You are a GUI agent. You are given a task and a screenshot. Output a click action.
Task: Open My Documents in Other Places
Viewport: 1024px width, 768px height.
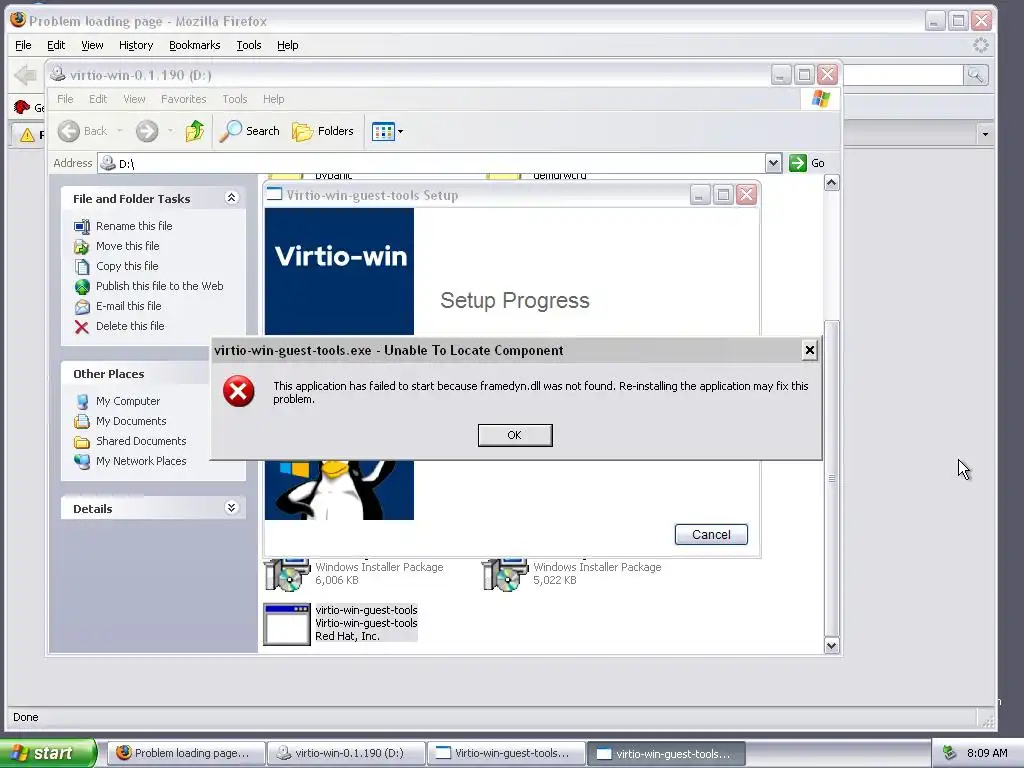[x=131, y=421]
